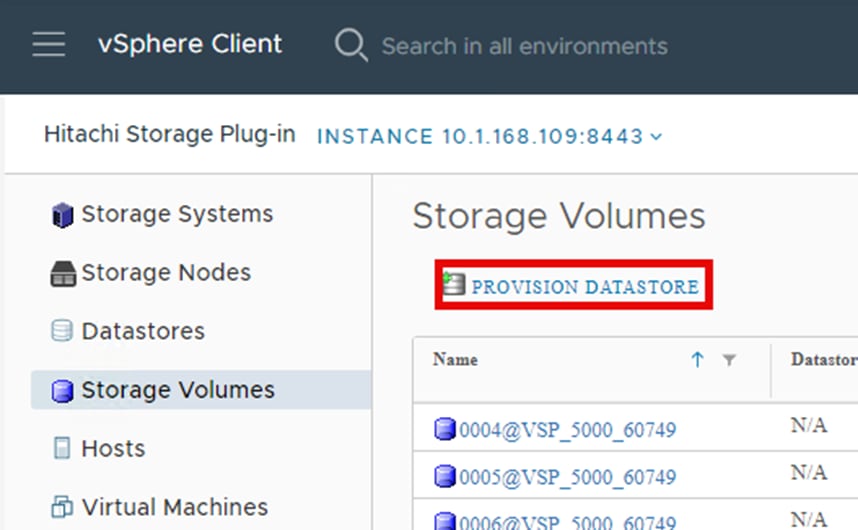Image resolution: width=858 pixels, height=530 pixels.
Task: Open volume 0006@VSP_5000_60749 link
Action: coord(567,520)
